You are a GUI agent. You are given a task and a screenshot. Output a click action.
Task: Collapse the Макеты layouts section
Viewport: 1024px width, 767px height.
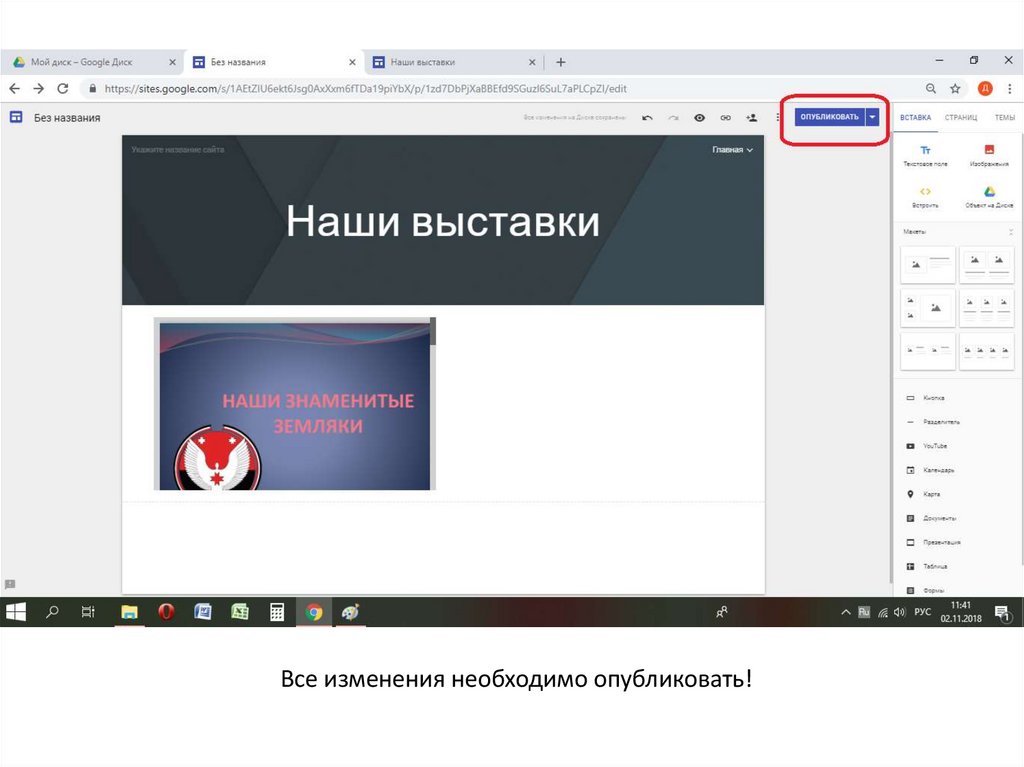(1011, 232)
